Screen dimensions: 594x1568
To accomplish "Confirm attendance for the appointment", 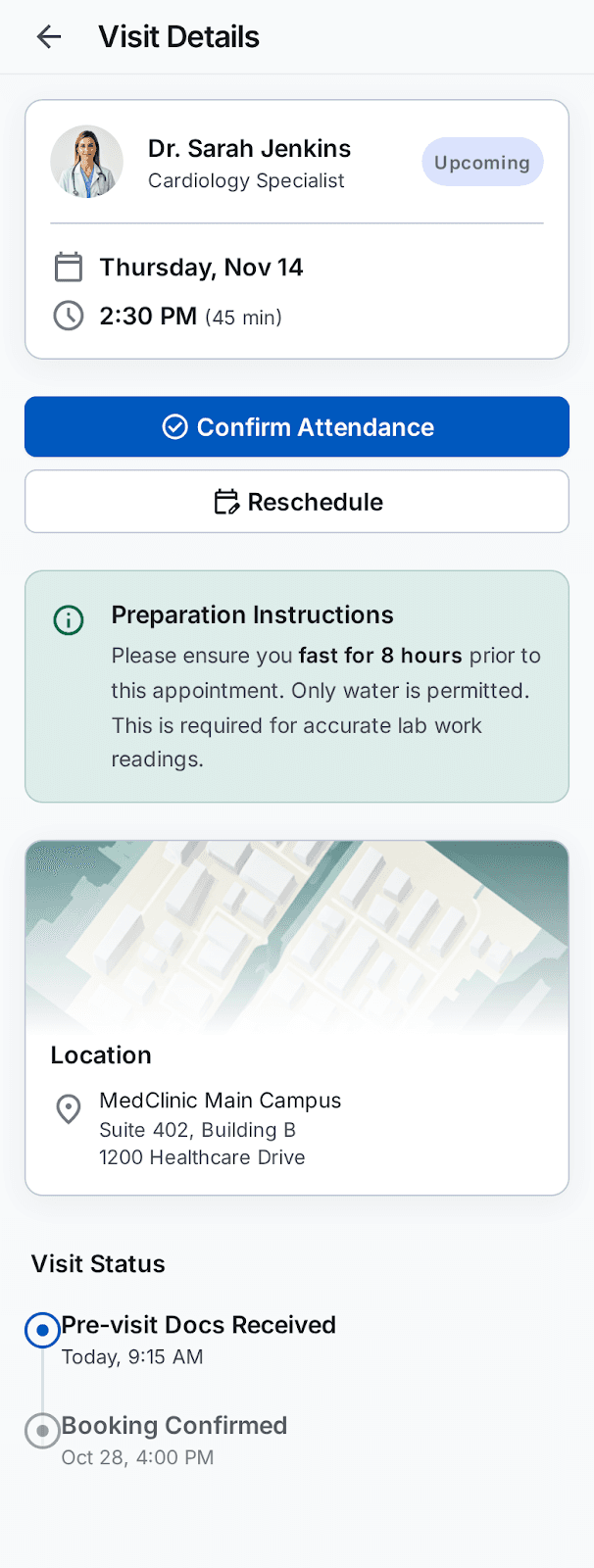I will [297, 427].
